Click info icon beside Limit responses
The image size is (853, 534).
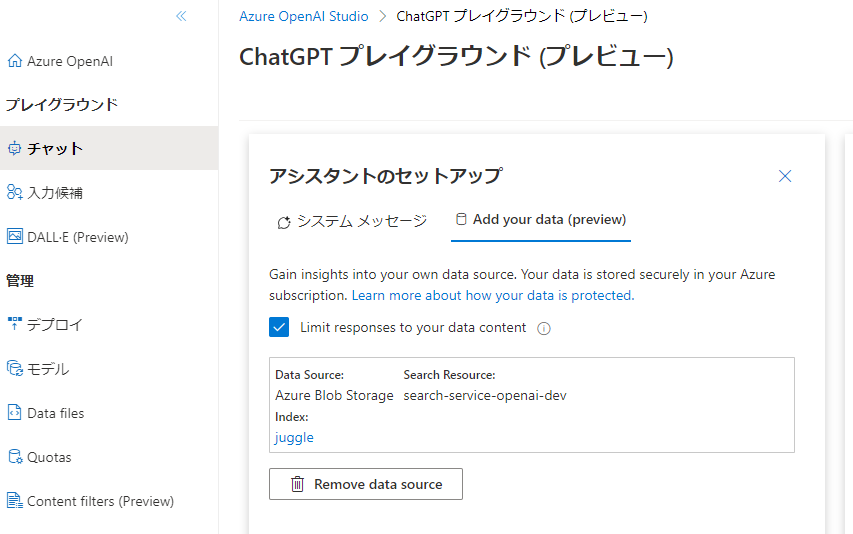[x=544, y=328]
